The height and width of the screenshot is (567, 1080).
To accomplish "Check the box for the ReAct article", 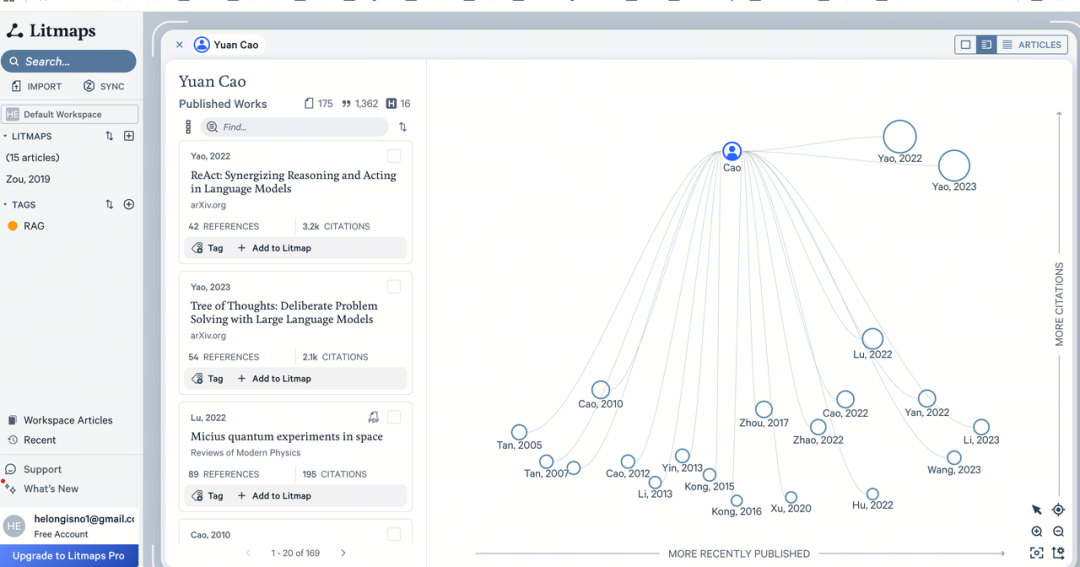I will [x=394, y=156].
